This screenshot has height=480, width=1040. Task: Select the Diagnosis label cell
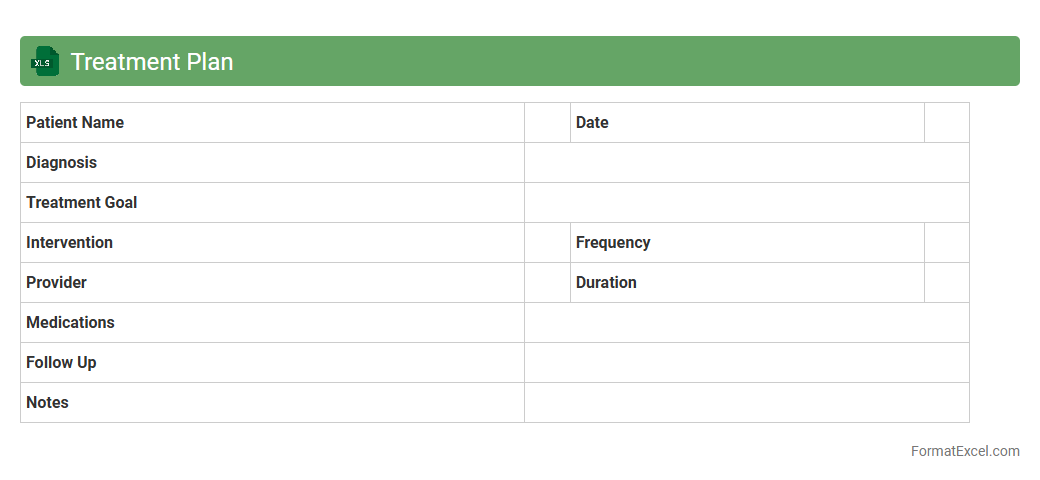272,163
